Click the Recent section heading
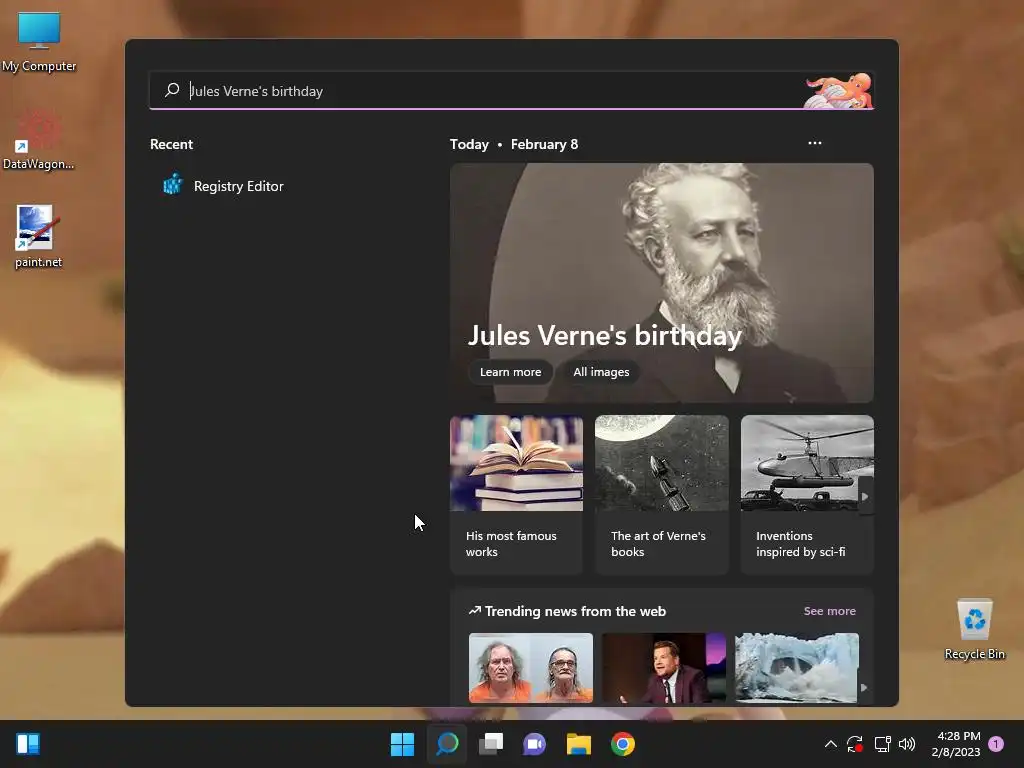 pyautogui.click(x=171, y=144)
